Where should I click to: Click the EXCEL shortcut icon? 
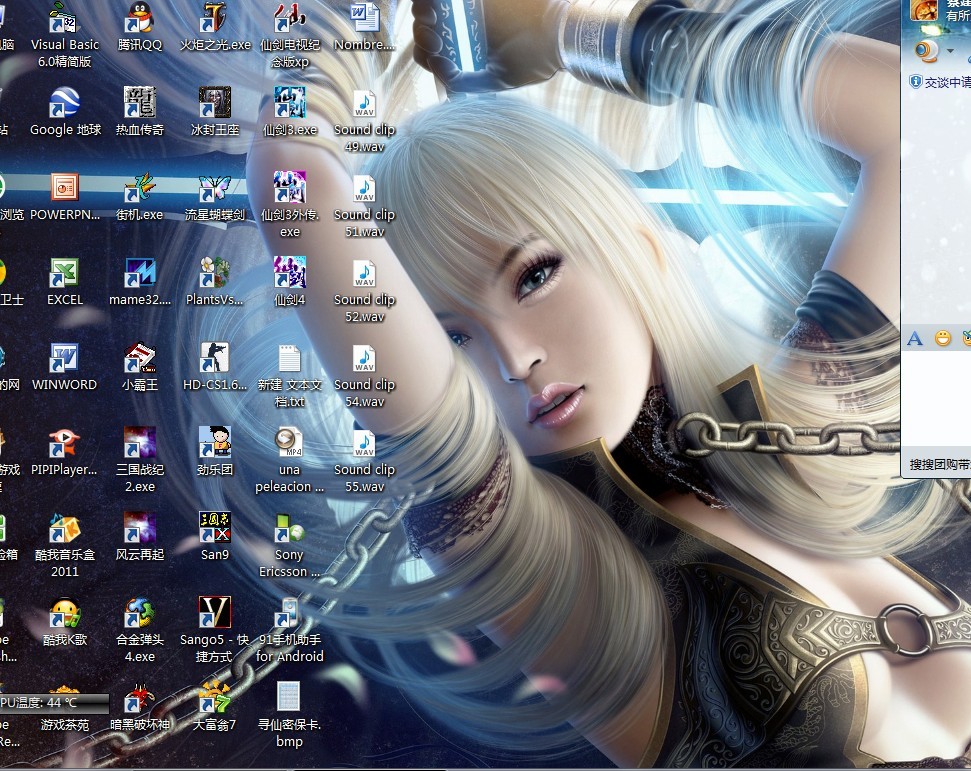coord(65,274)
